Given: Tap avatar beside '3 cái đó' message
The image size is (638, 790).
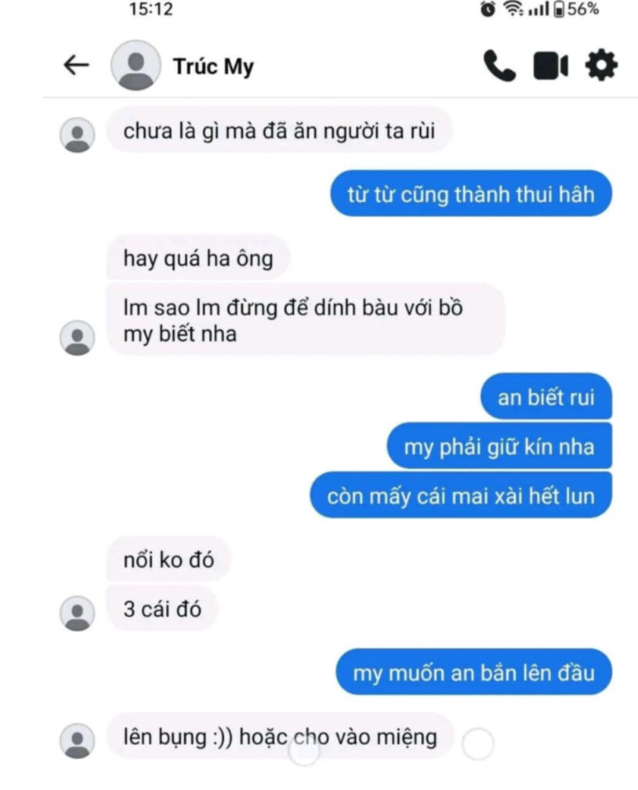Looking at the screenshot, I should tap(77, 613).
